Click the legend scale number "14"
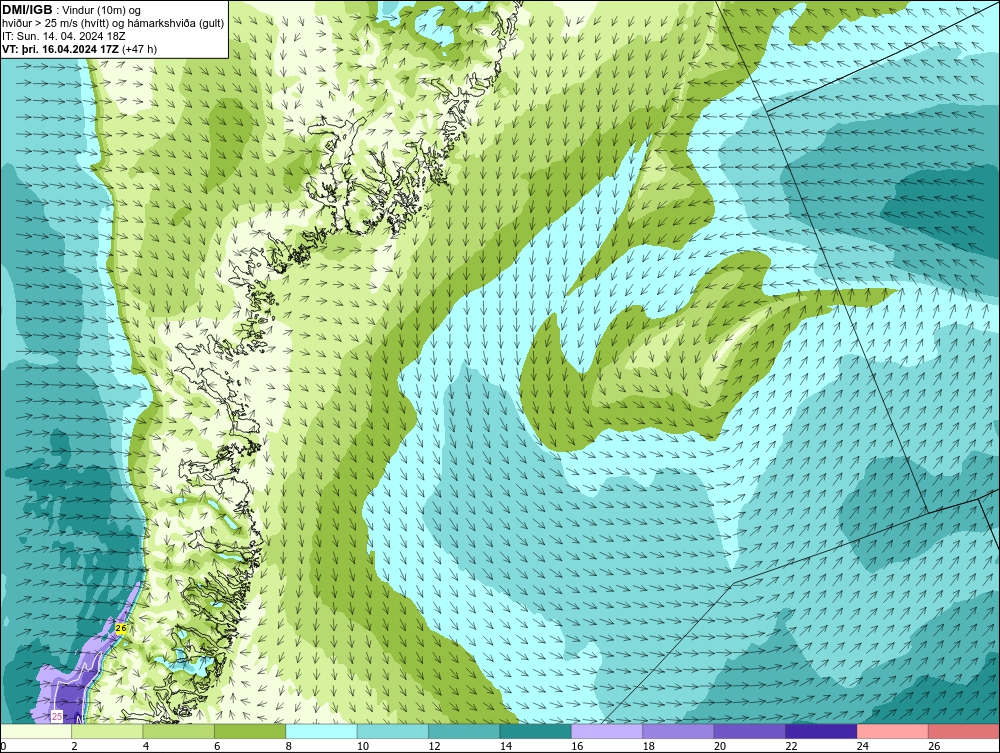 coord(506,746)
